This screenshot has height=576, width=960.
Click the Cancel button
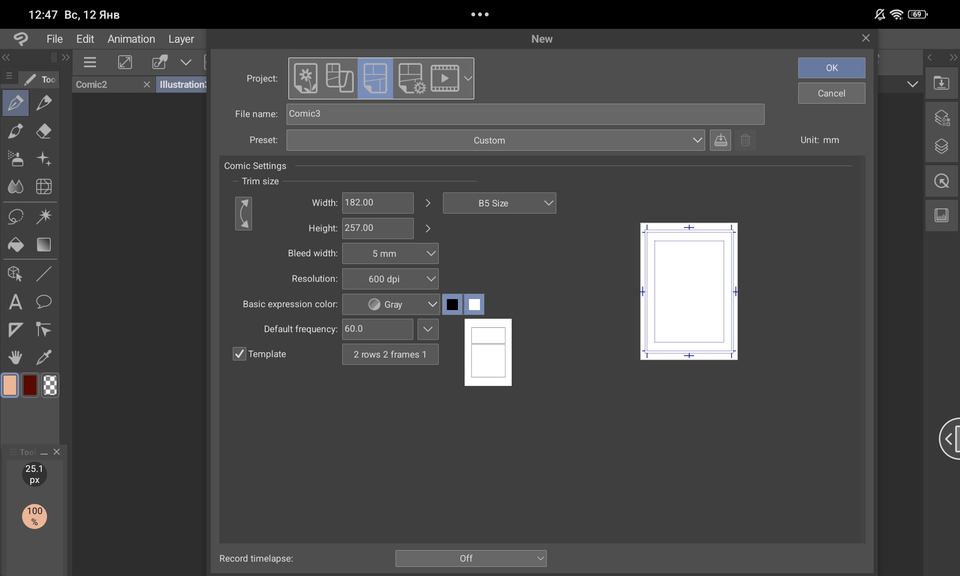tap(831, 93)
